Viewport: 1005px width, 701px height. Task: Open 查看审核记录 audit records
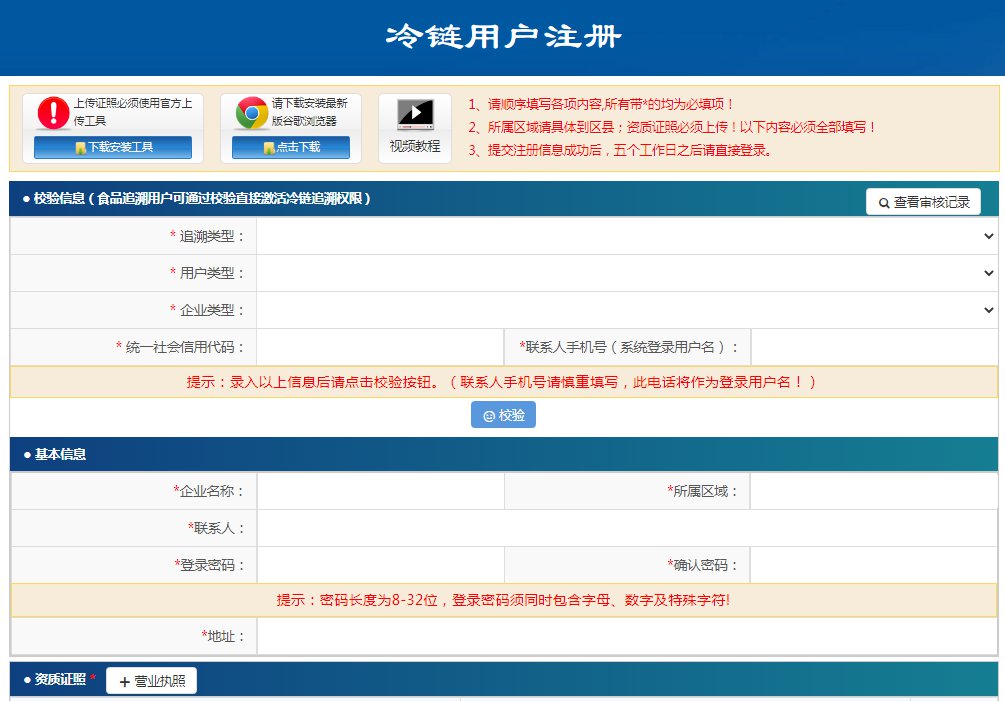(923, 201)
